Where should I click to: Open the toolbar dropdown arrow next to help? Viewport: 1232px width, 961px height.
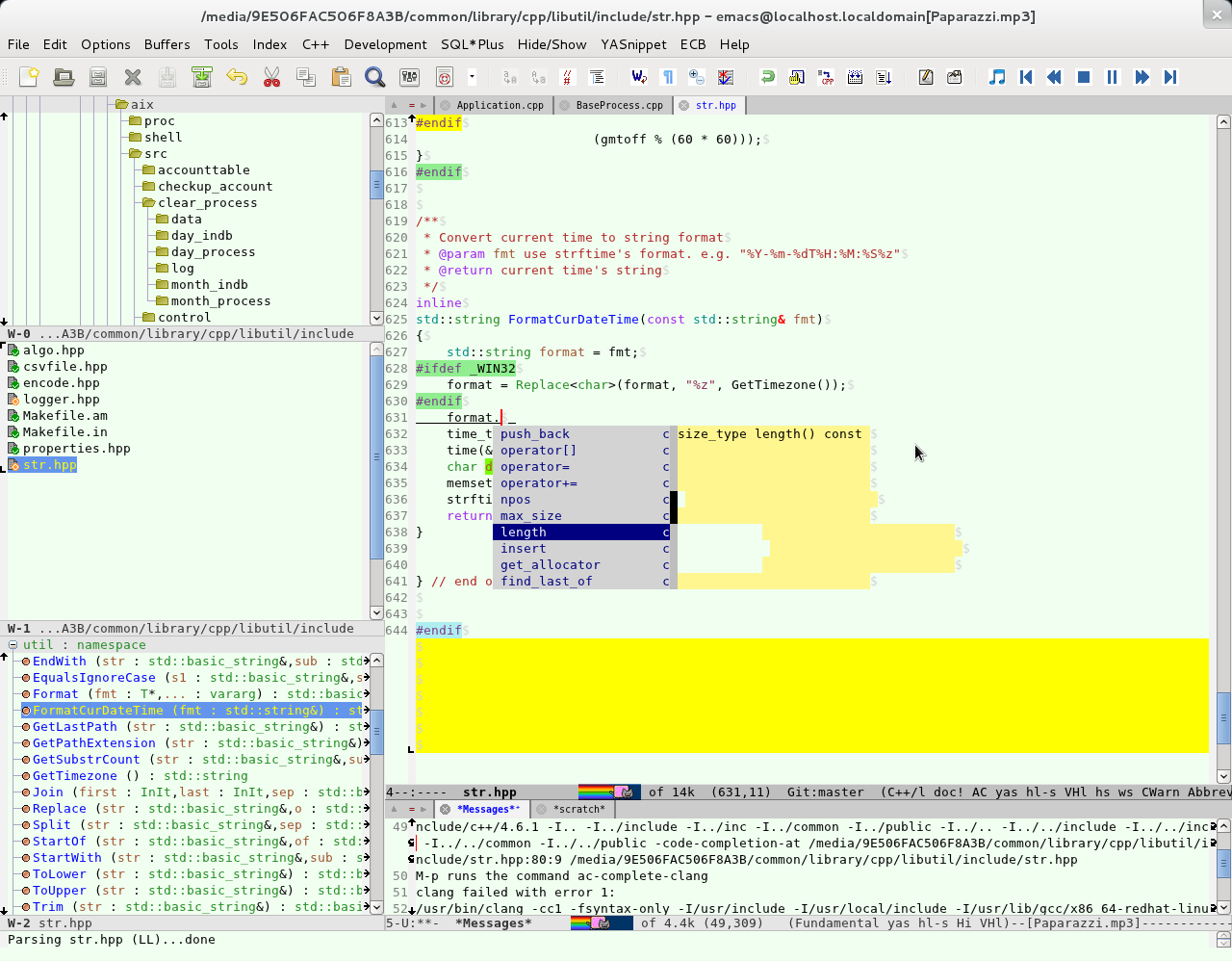coord(472,77)
